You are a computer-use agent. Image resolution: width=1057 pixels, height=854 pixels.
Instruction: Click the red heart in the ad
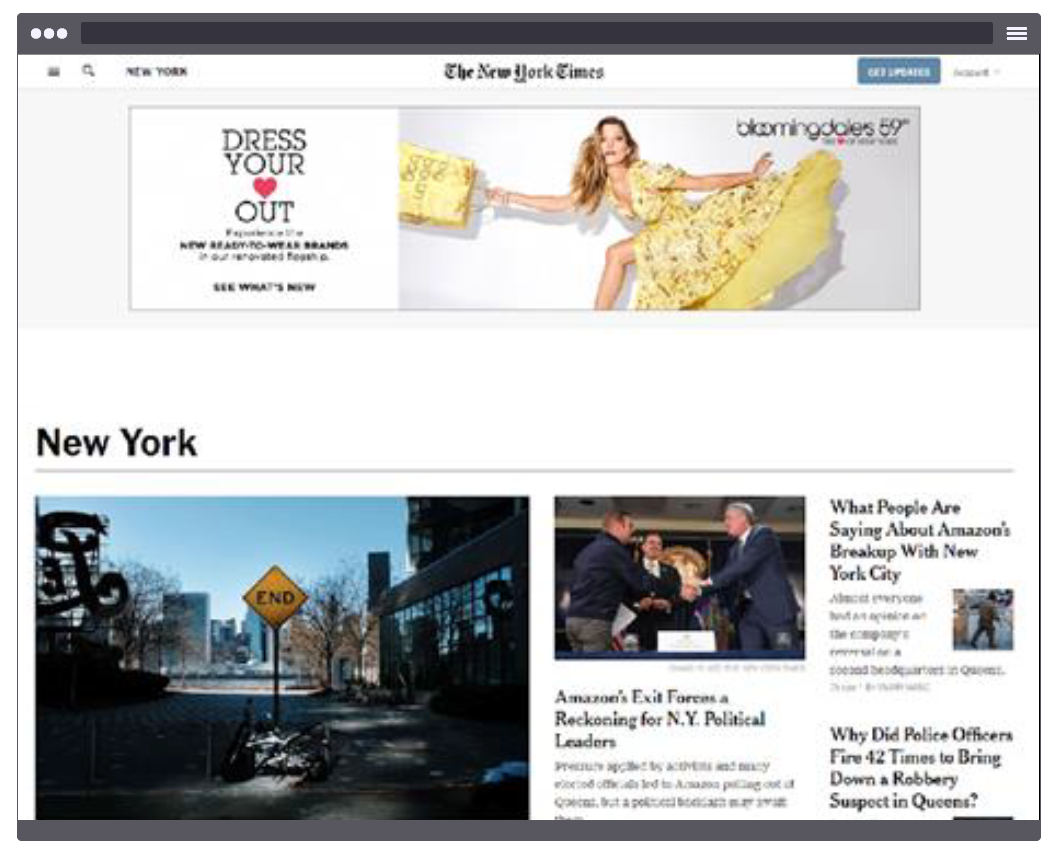click(x=264, y=187)
